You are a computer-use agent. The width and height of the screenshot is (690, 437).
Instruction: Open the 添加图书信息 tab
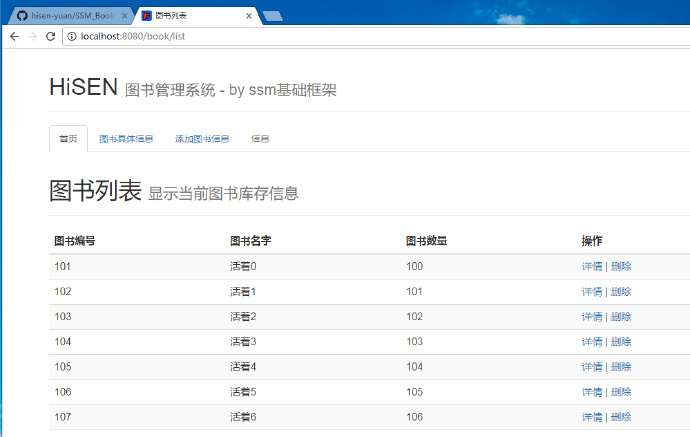pos(202,139)
